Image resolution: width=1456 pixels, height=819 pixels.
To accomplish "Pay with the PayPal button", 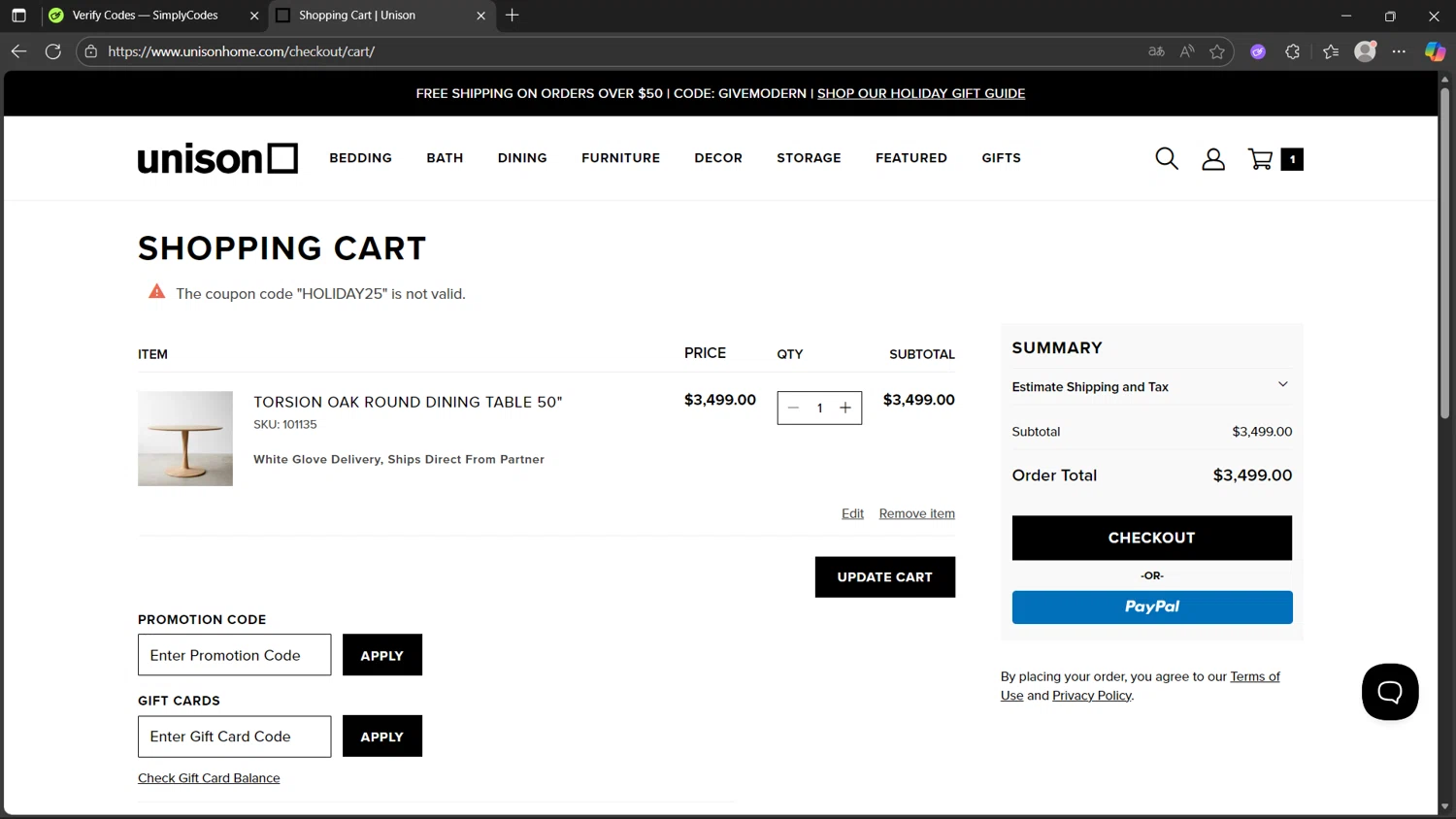I will tap(1152, 607).
